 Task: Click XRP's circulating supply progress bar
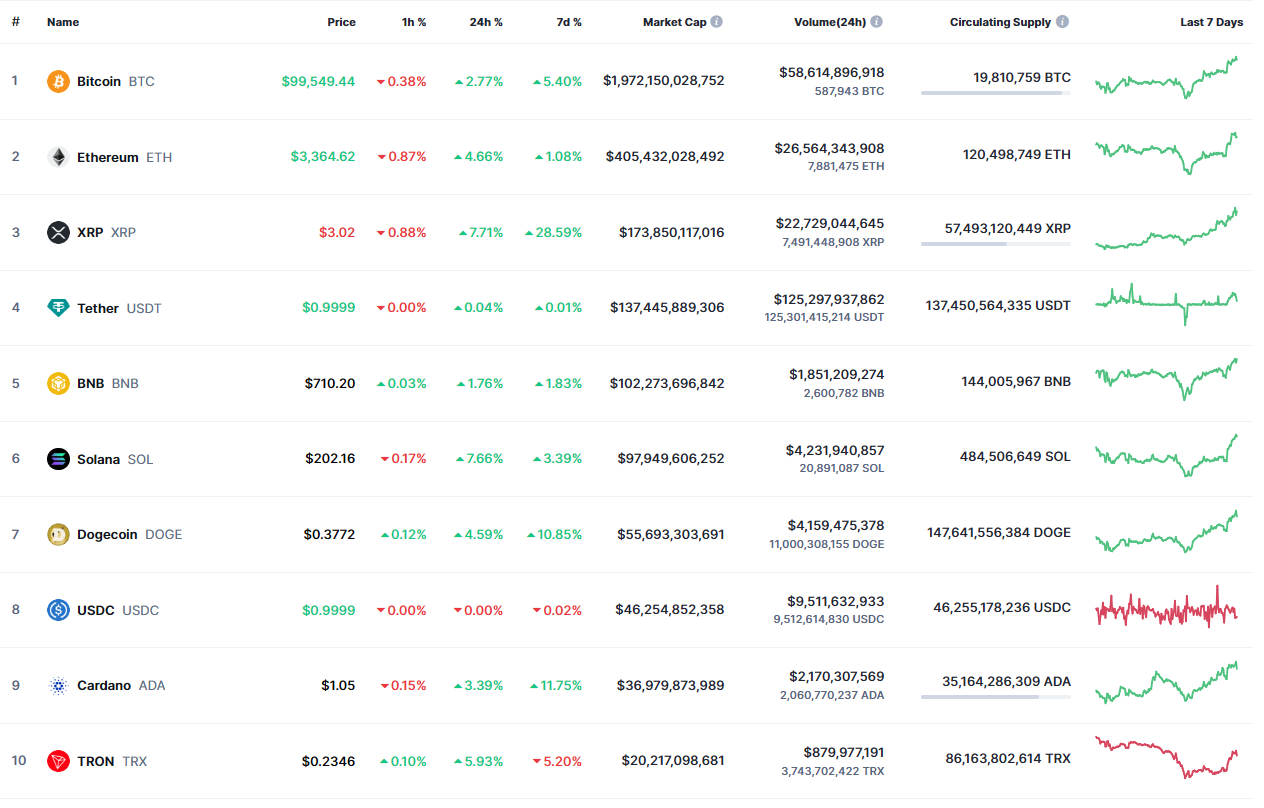[996, 244]
